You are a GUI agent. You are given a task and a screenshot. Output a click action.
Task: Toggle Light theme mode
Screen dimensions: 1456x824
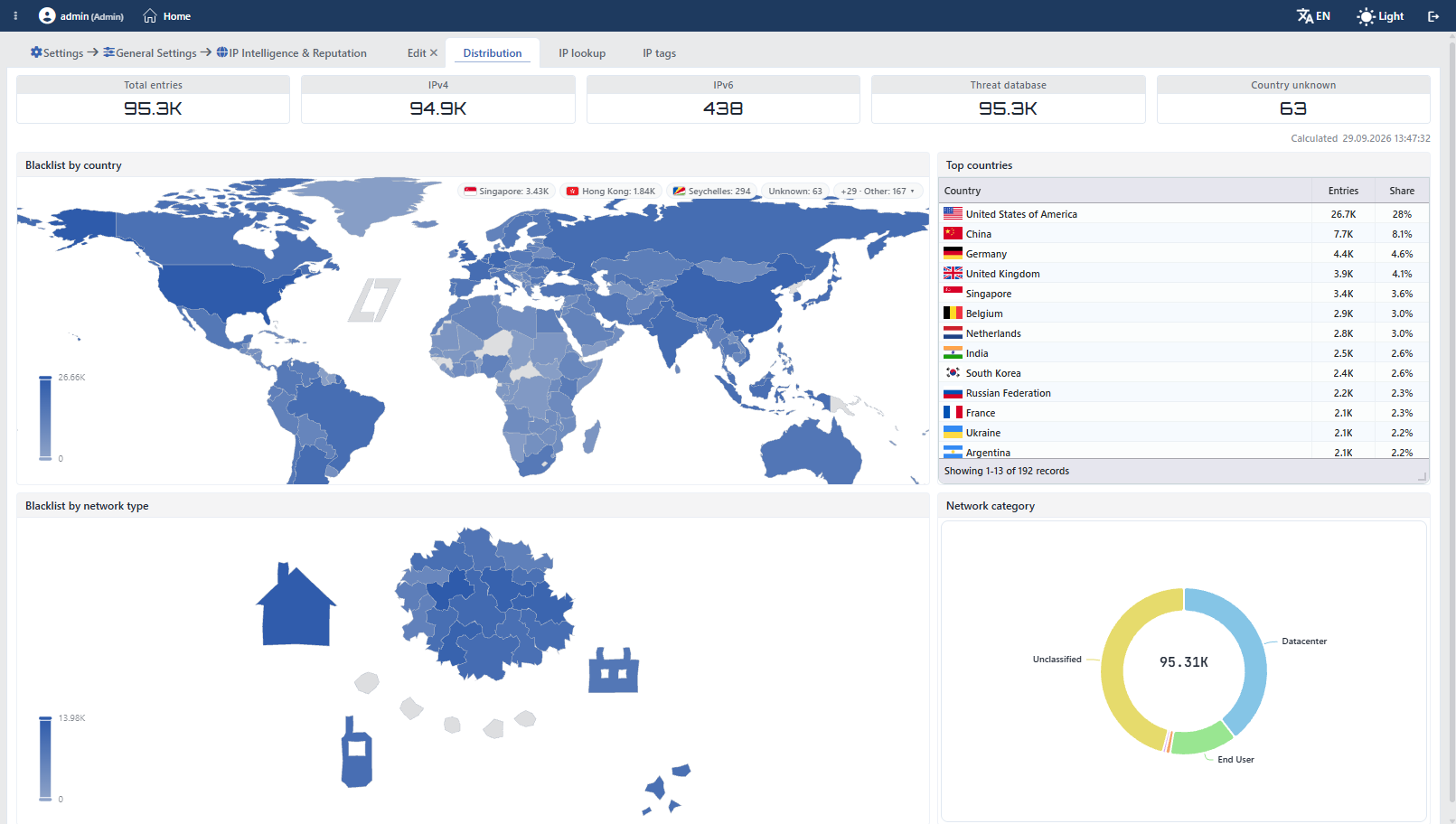1380,16
